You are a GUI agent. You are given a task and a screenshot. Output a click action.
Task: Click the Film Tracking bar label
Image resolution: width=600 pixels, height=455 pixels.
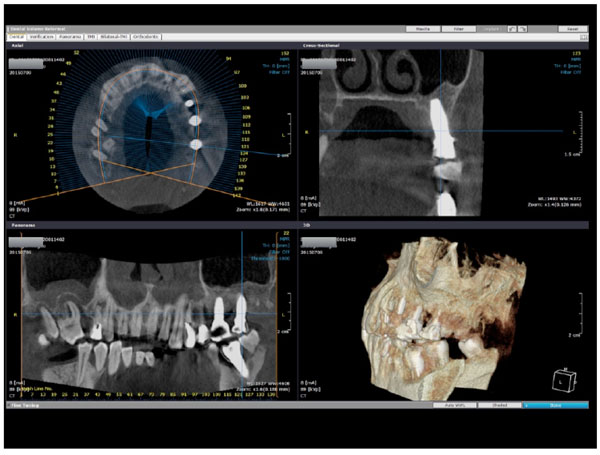tap(25, 405)
